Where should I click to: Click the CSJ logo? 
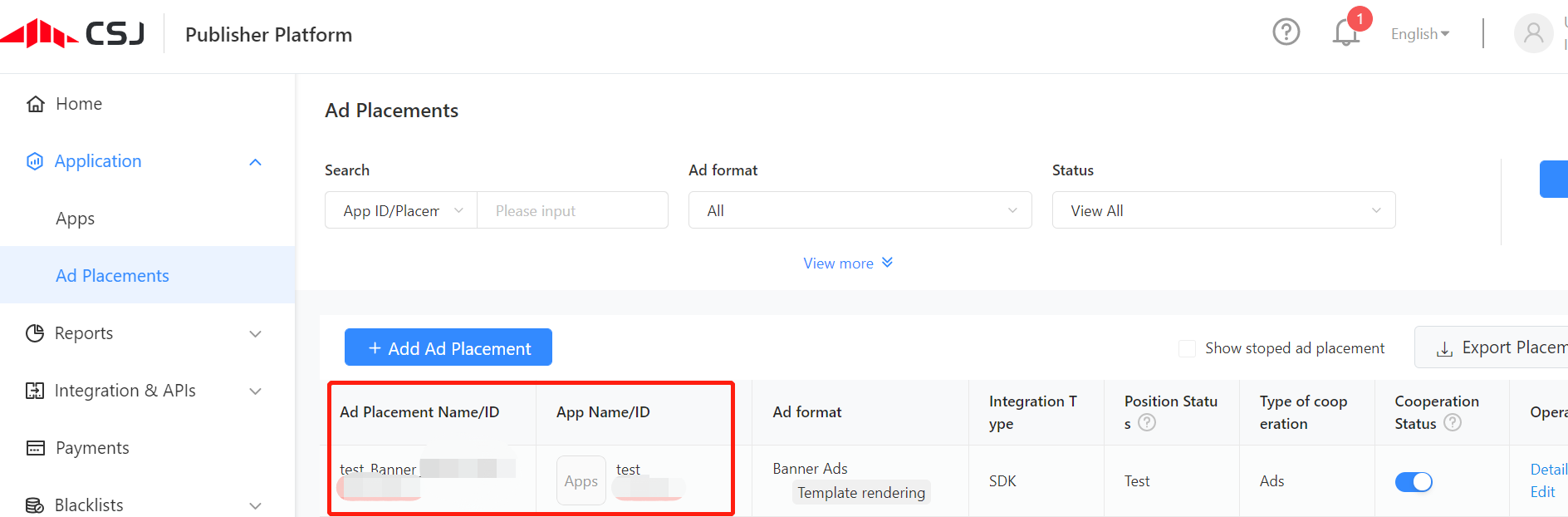pyautogui.click(x=73, y=34)
